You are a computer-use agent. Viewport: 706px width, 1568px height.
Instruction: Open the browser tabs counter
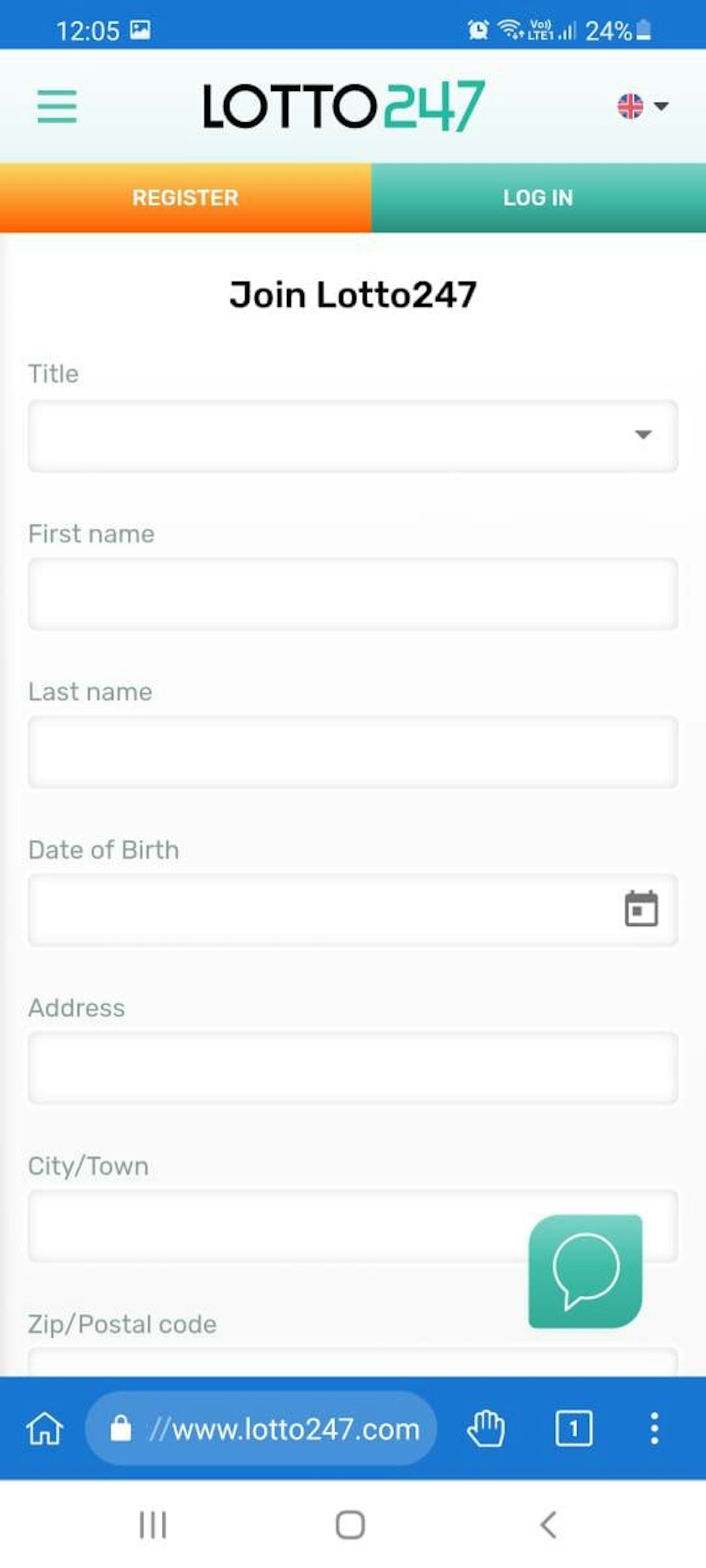click(573, 1428)
